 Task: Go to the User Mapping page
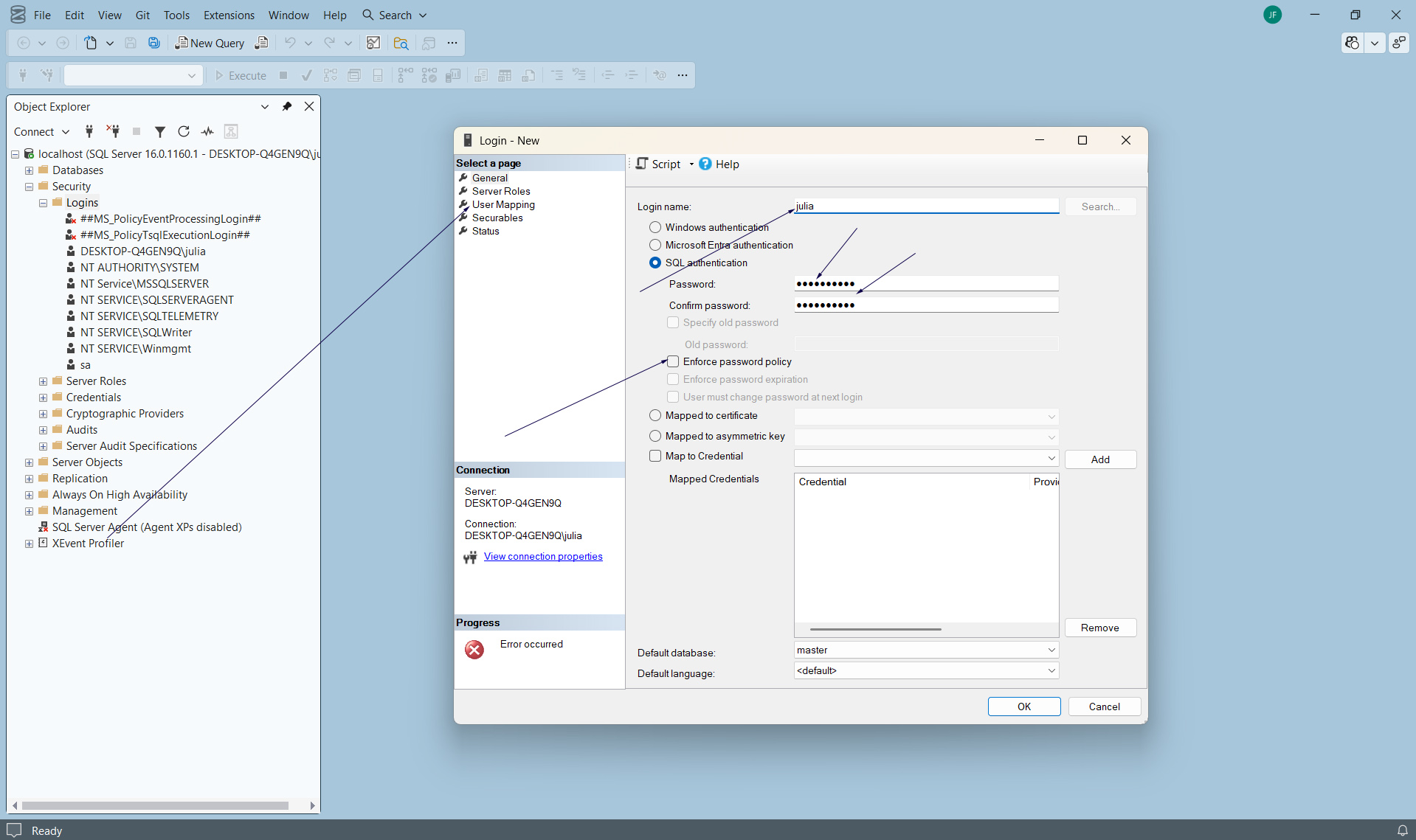coord(503,205)
